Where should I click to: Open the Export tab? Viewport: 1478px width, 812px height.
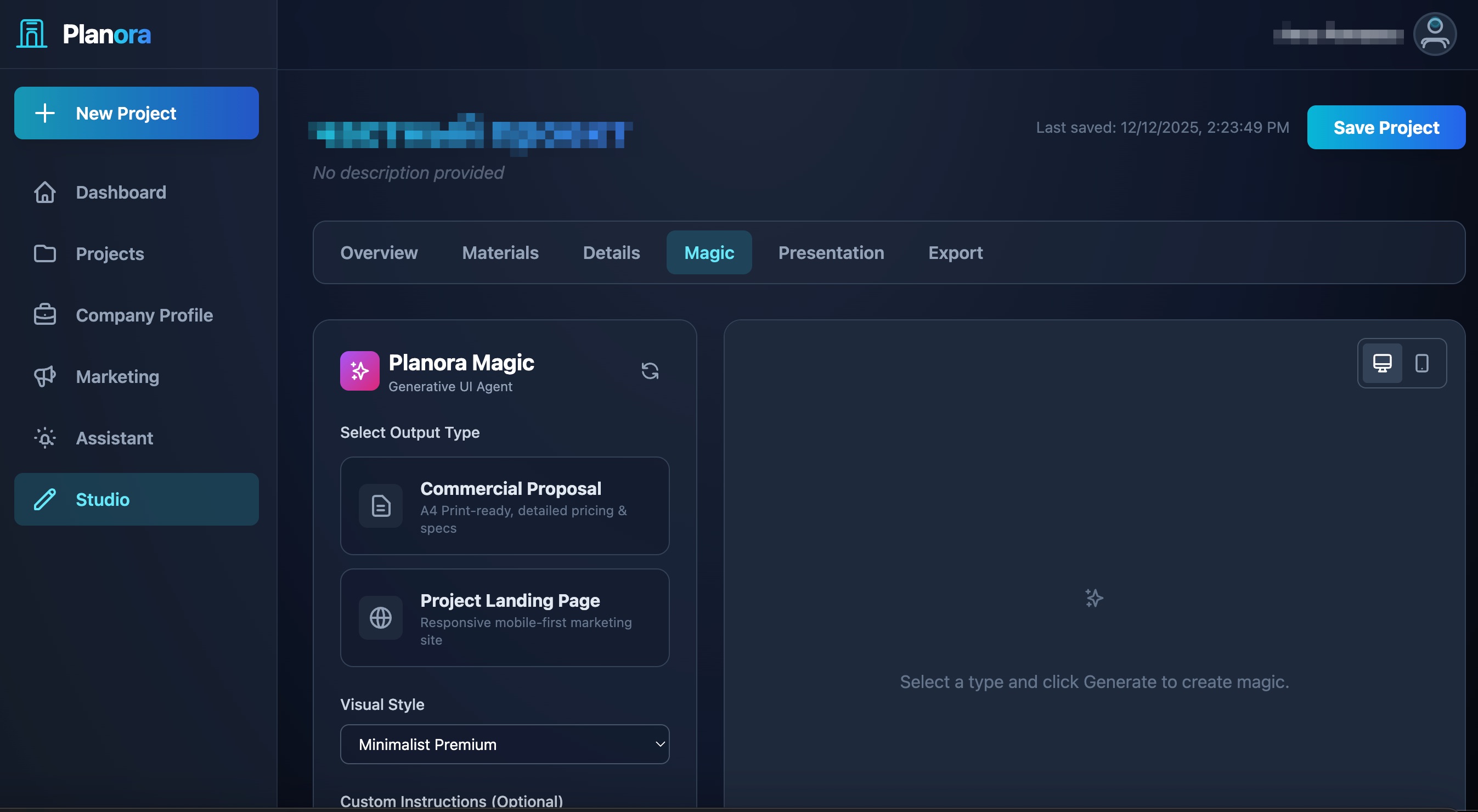955,252
